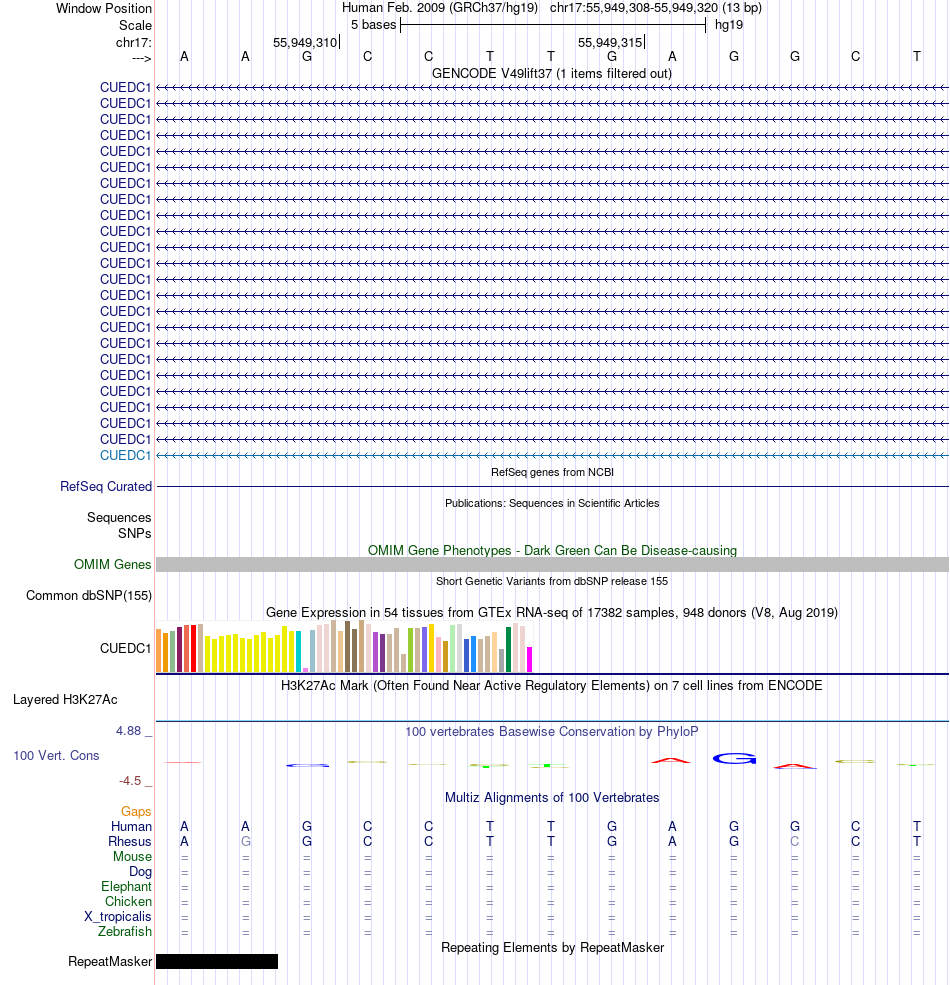Open the OMIM Gene Phenotypes track title
This screenshot has width=950, height=985.
(552, 550)
